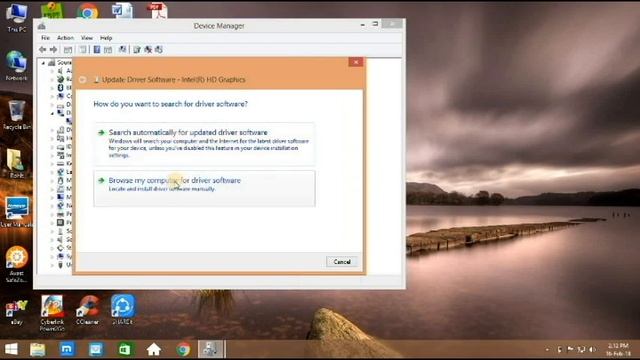Open the eBay desktop shortcut
The width and height of the screenshot is (640, 360).
[16, 312]
